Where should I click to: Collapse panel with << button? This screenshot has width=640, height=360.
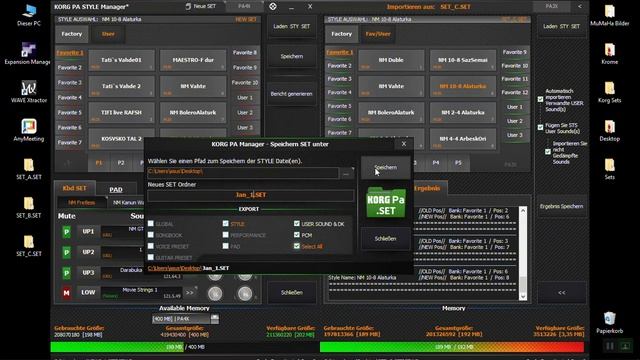(x=562, y=292)
